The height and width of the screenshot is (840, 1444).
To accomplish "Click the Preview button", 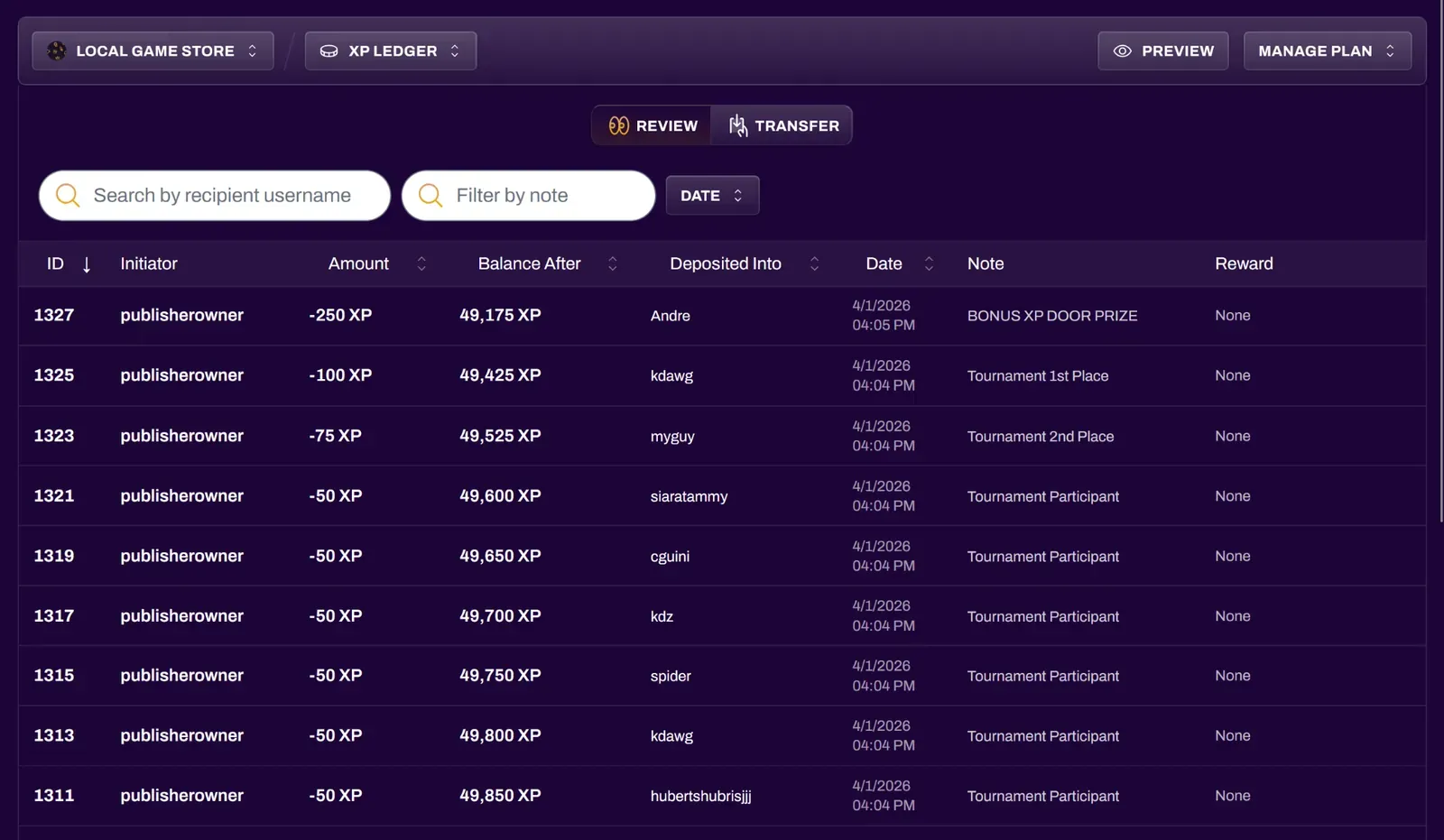I will [1163, 51].
